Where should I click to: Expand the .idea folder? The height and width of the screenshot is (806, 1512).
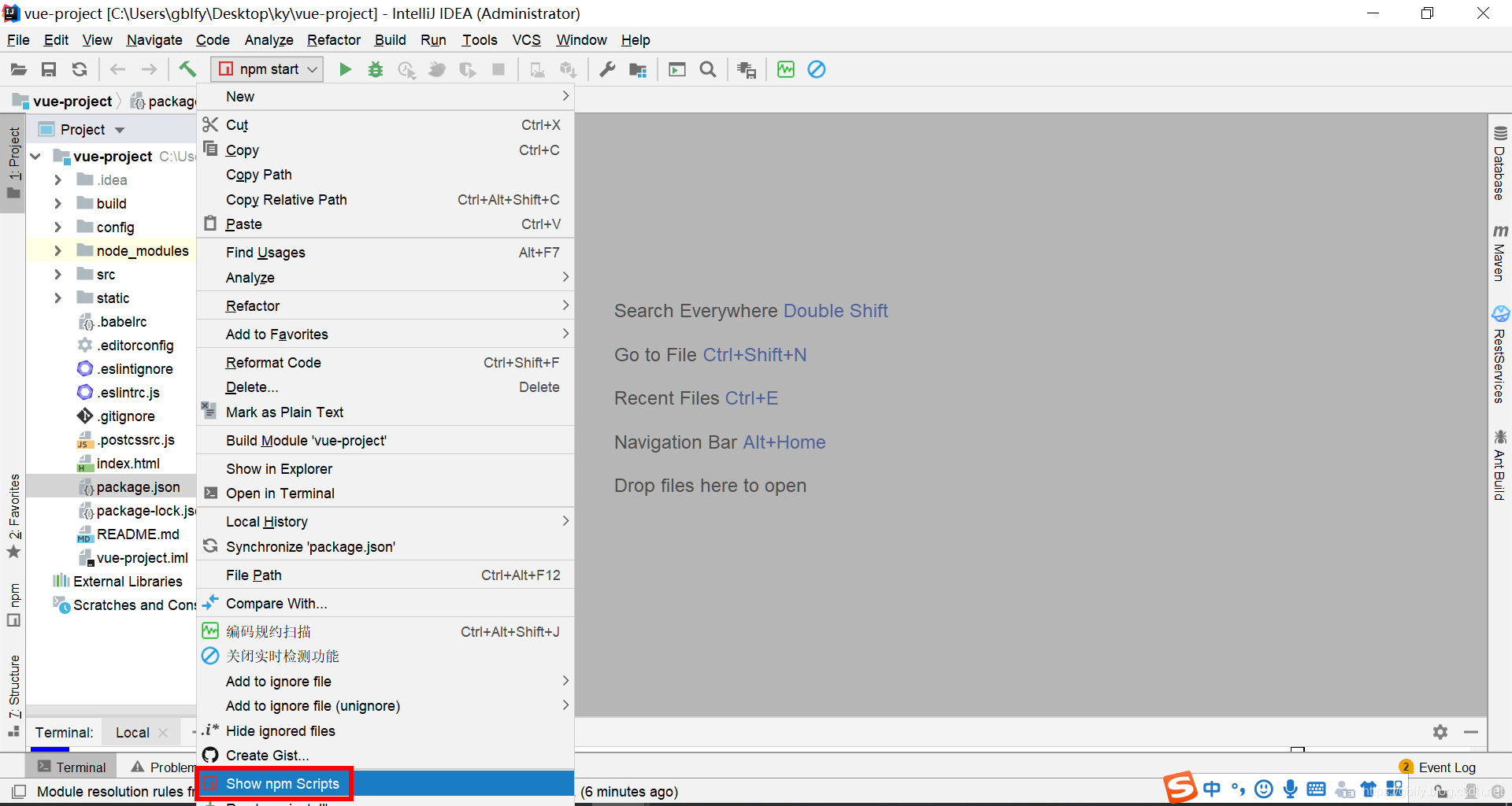coord(57,180)
